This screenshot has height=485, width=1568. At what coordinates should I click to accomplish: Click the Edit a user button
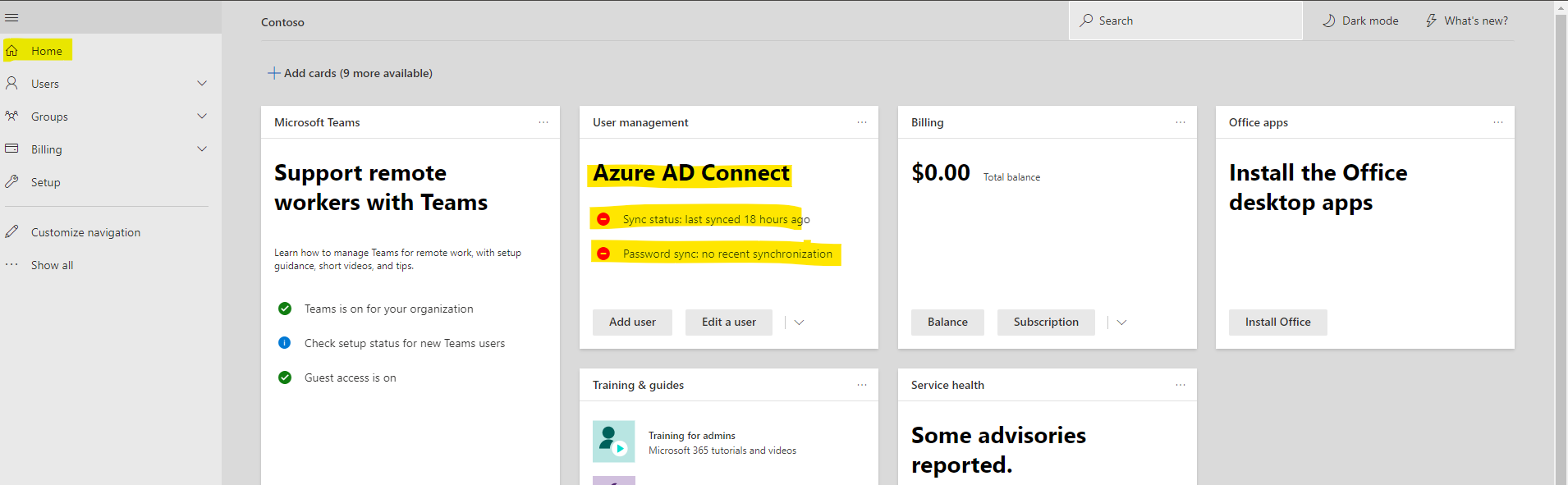click(x=729, y=323)
